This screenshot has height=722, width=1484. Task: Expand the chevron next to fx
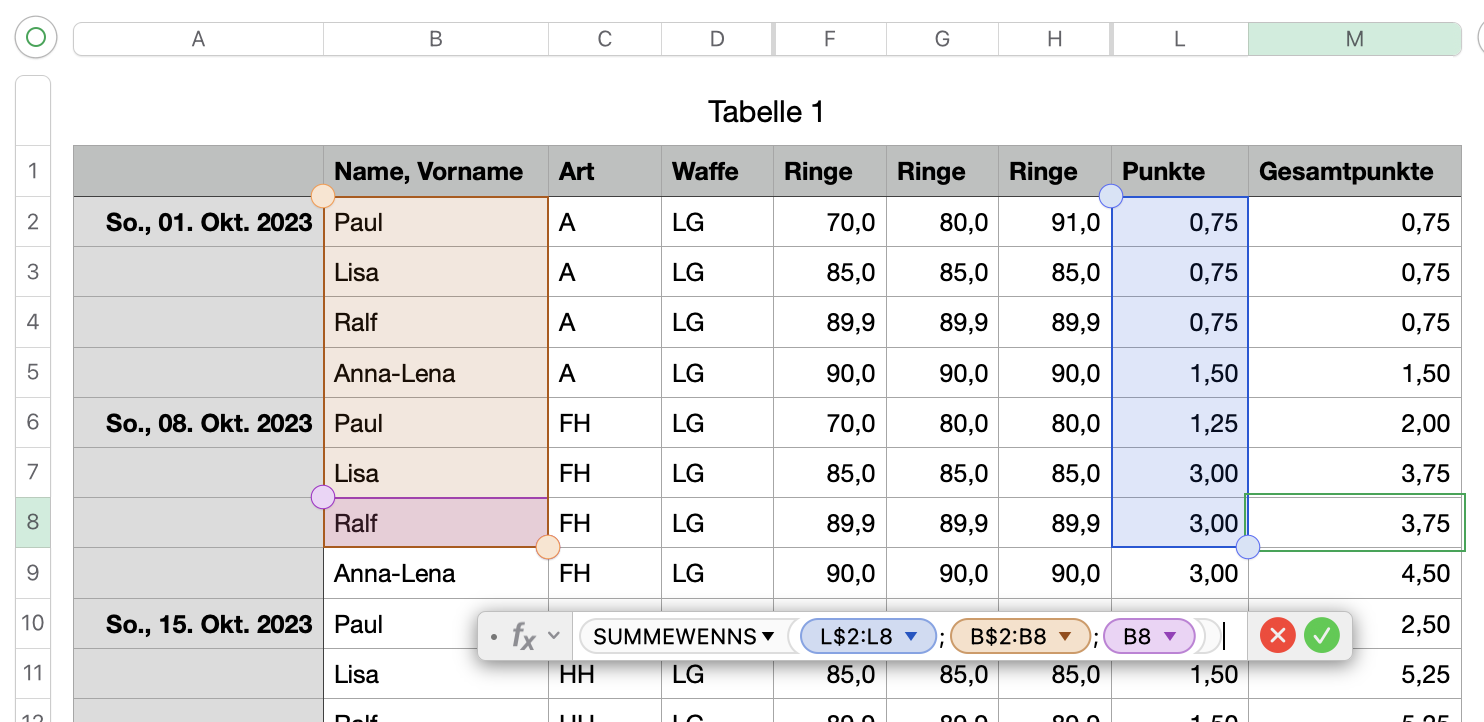click(554, 635)
